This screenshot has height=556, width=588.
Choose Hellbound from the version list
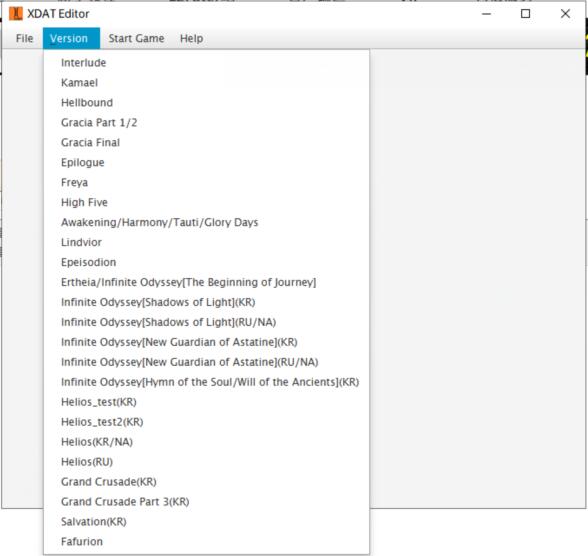pyautogui.click(x=206, y=102)
